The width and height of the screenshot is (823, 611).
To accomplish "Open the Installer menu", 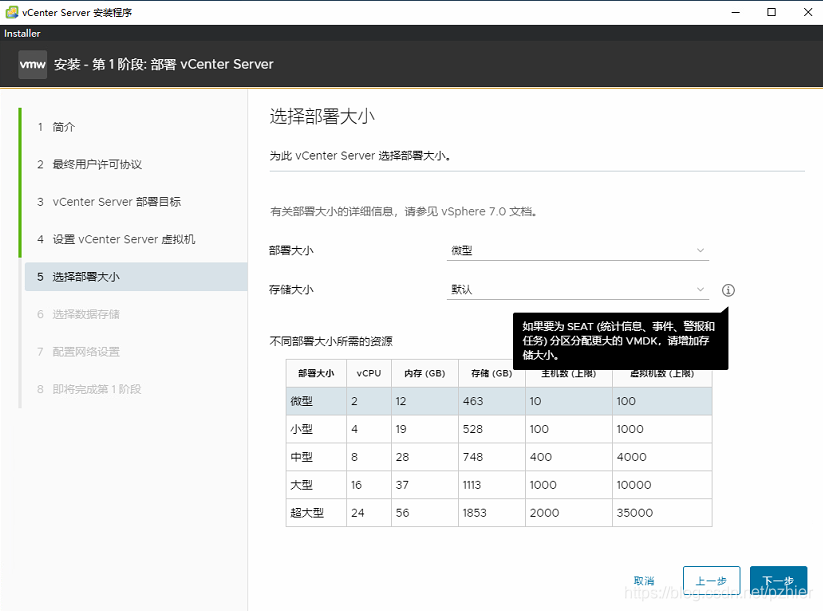I will point(22,33).
